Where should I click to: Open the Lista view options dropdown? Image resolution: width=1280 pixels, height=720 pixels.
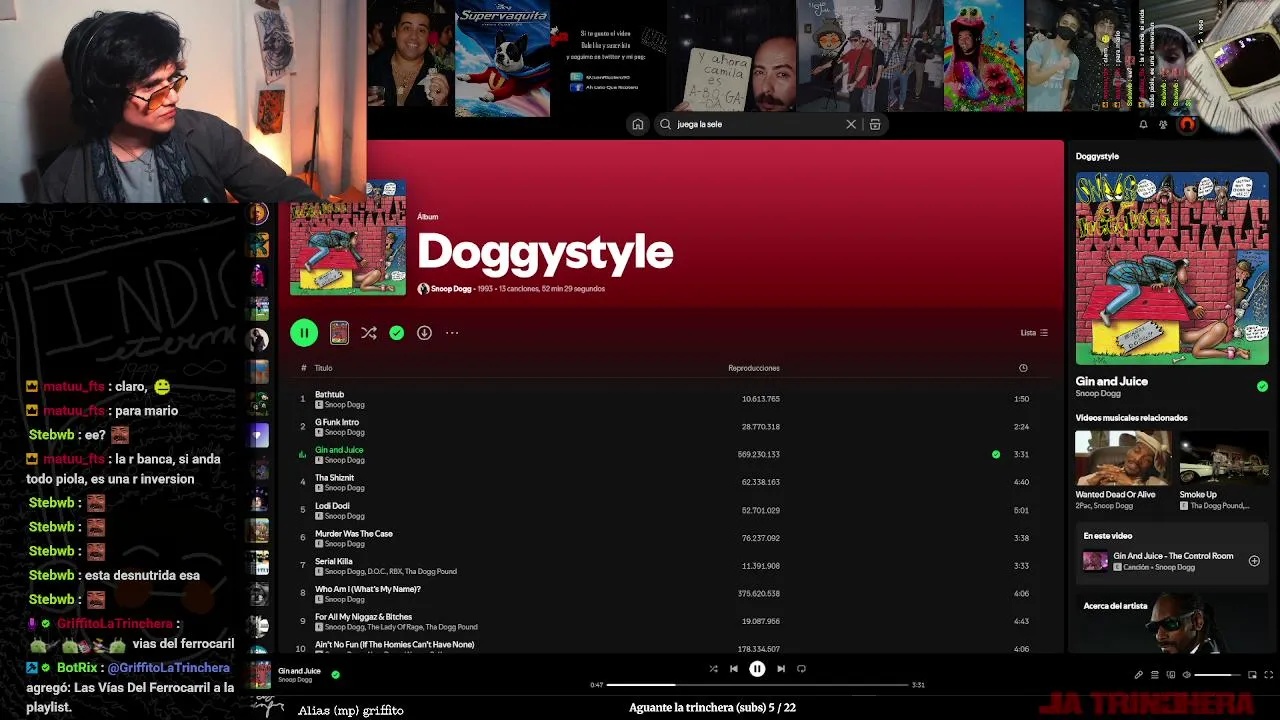pyautogui.click(x=1034, y=333)
